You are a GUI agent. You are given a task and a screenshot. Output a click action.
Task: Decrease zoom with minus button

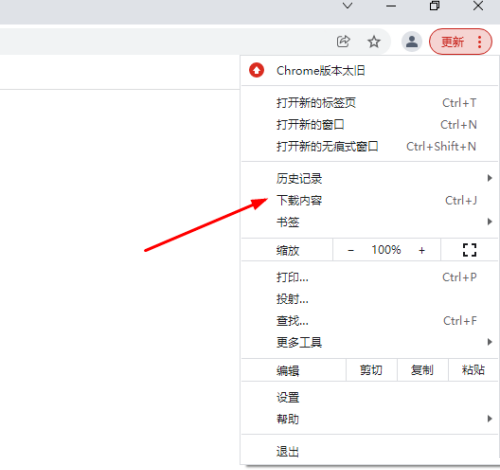(351, 250)
